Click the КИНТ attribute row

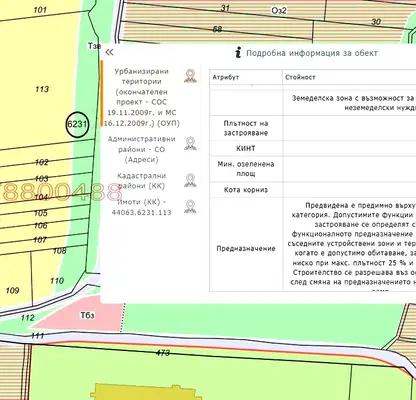point(246,148)
